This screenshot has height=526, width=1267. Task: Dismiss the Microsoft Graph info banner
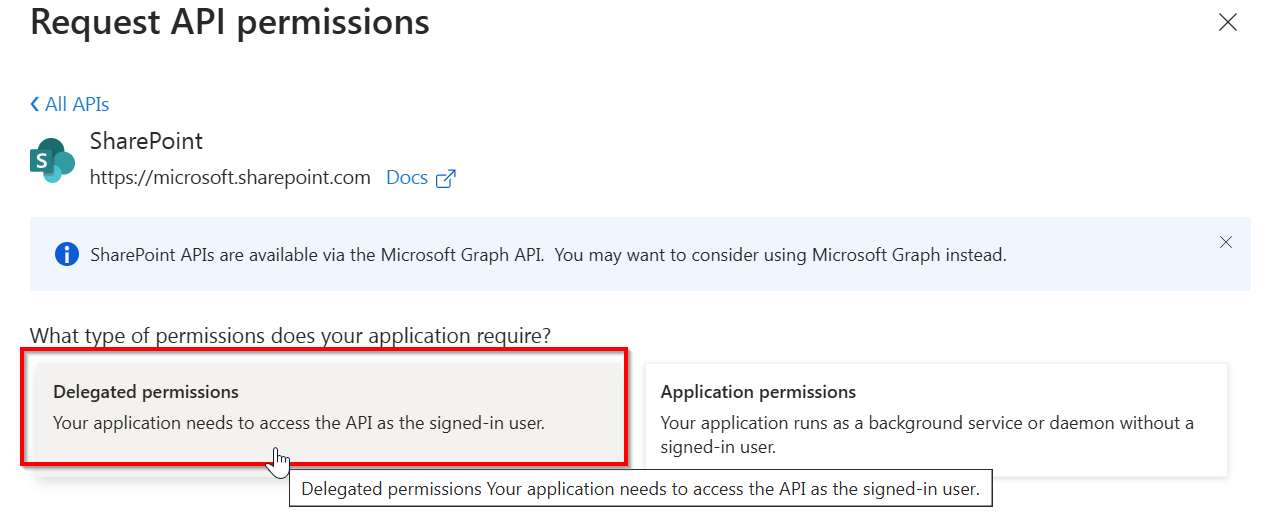click(1226, 242)
